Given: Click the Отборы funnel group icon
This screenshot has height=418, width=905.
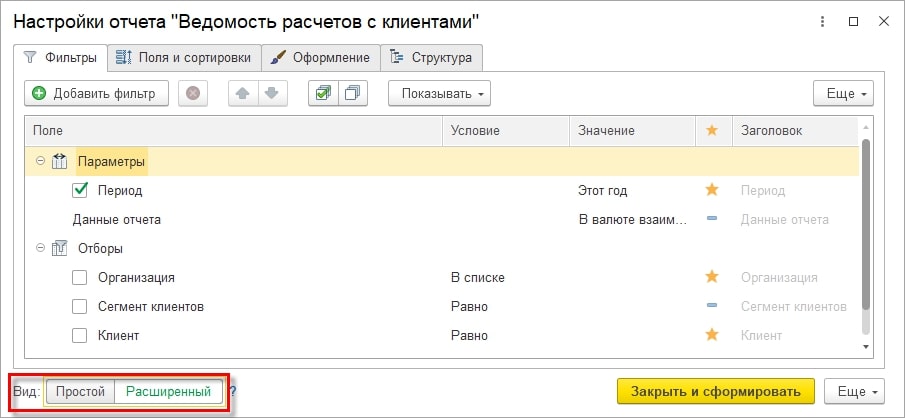Looking at the screenshot, I should pyautogui.click(x=59, y=248).
